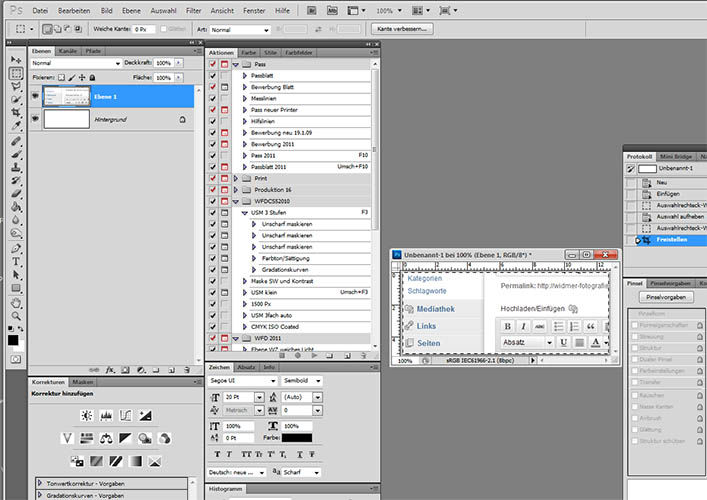Pick the Horizontal Type tool
Image resolution: width=707 pixels, height=500 pixels.
[16, 261]
